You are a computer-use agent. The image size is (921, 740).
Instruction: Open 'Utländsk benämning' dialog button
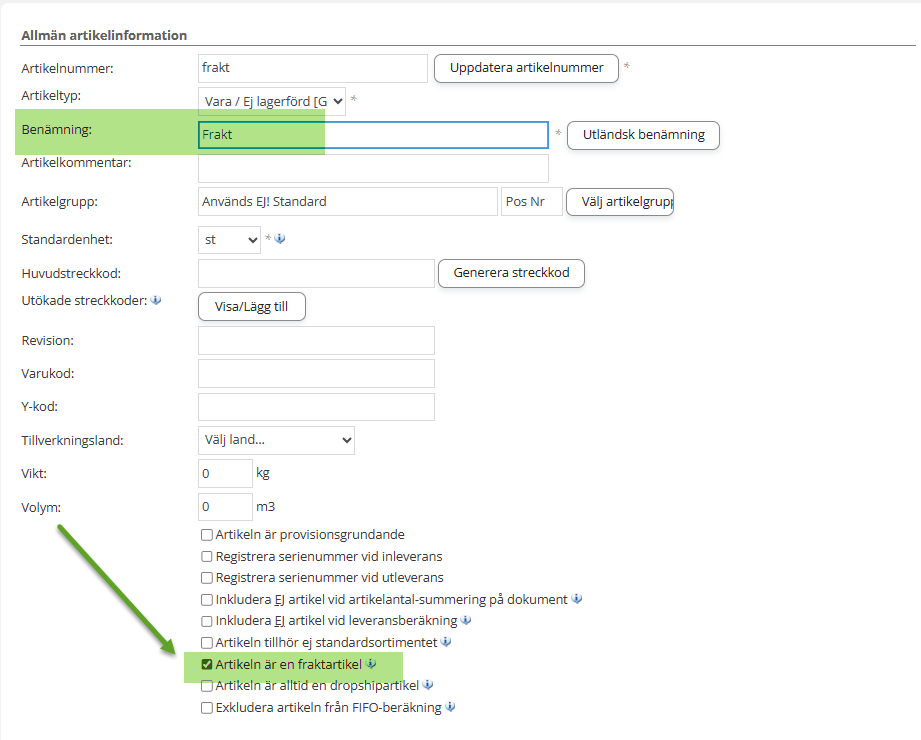[x=643, y=135]
